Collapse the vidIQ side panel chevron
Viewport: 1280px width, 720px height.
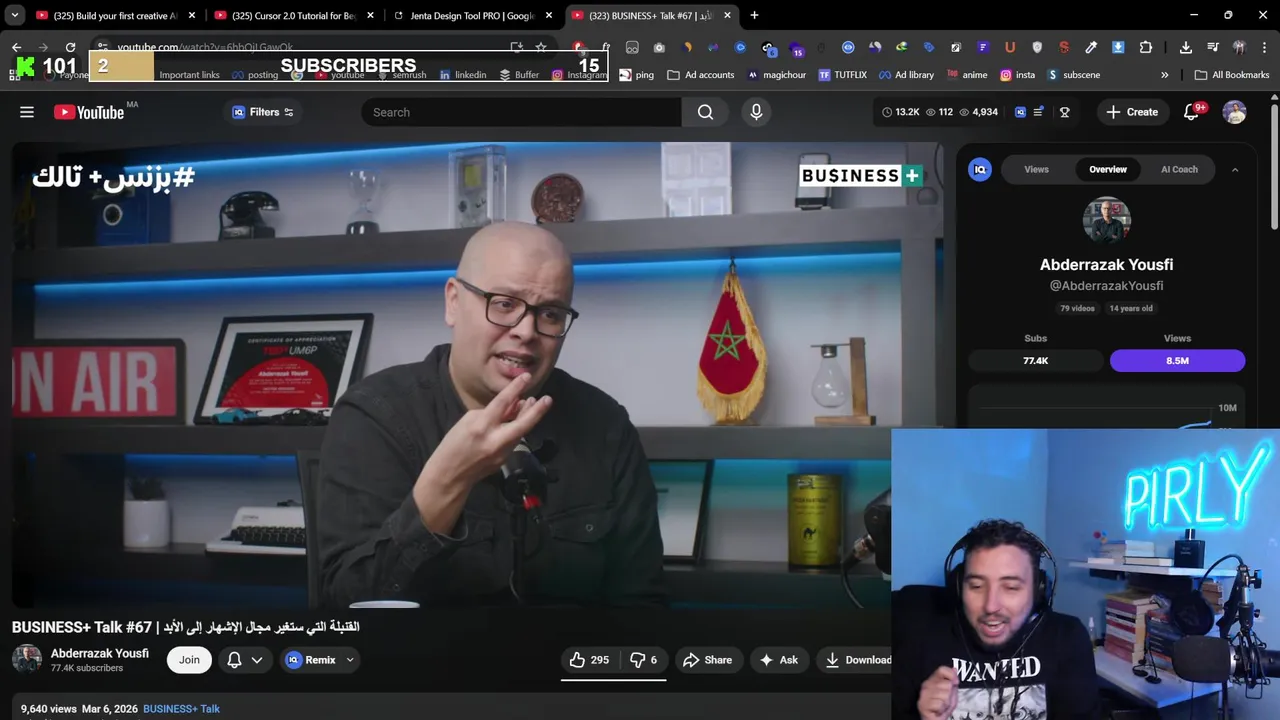coord(1235,170)
